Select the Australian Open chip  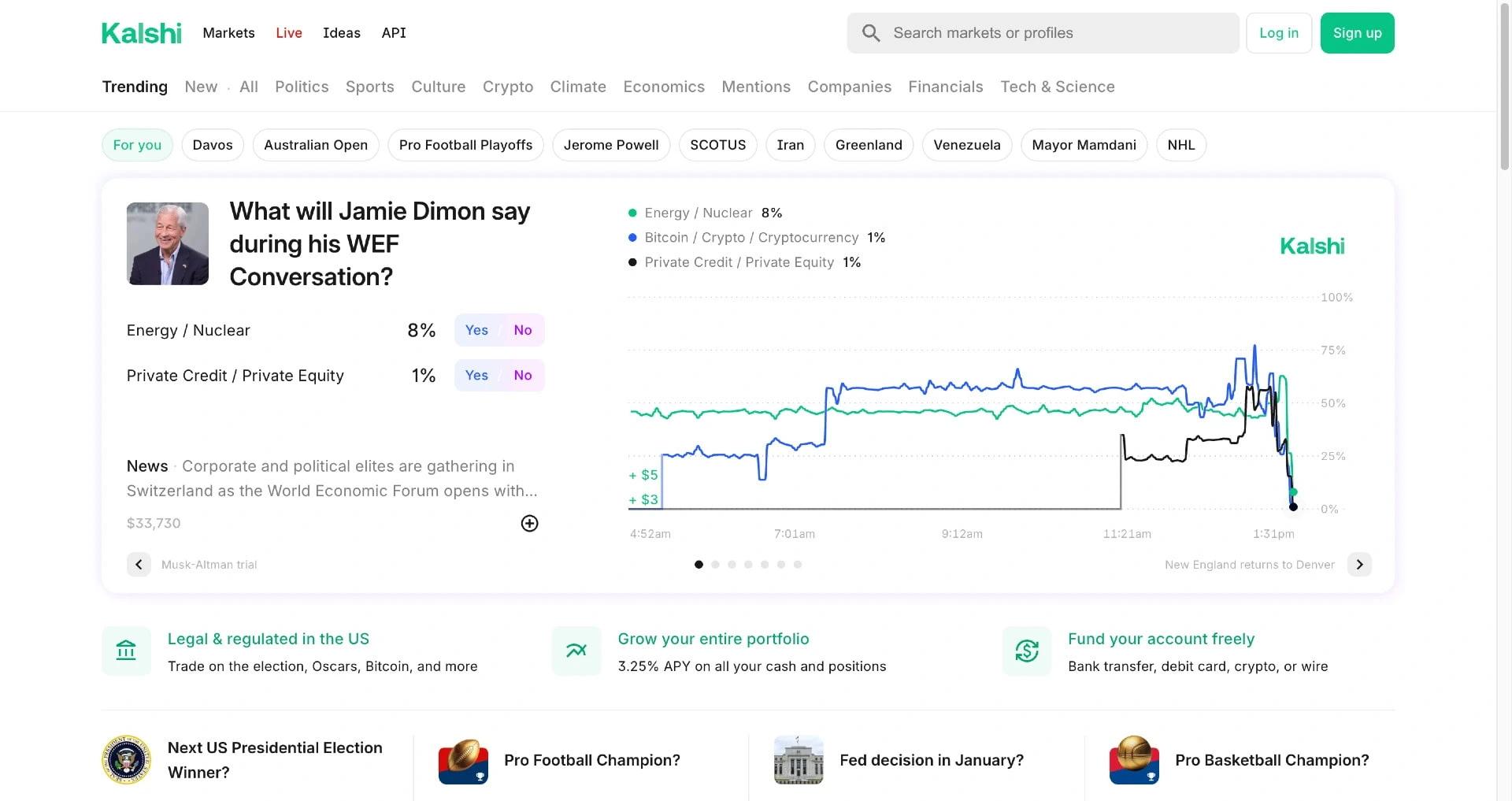point(316,145)
